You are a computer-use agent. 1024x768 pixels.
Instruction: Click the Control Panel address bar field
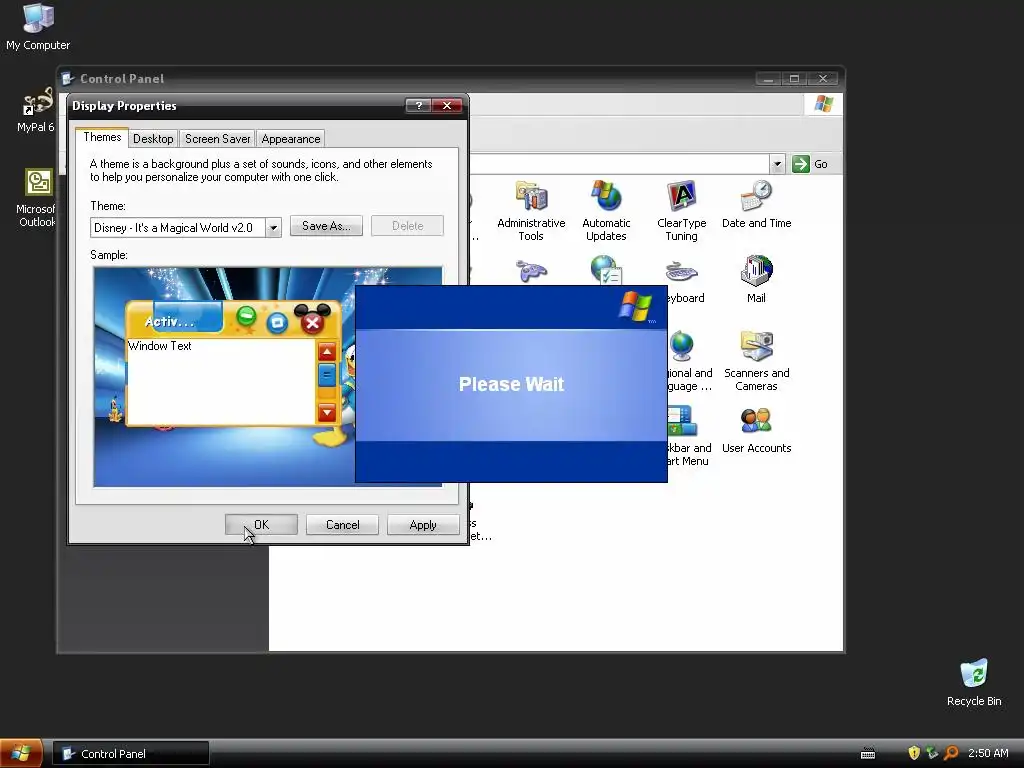619,164
